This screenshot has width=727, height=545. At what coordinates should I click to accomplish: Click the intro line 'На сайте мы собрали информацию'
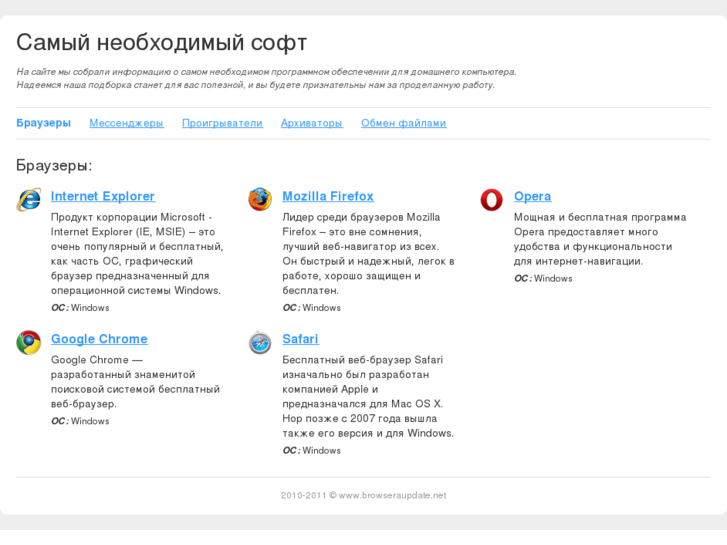(267, 72)
